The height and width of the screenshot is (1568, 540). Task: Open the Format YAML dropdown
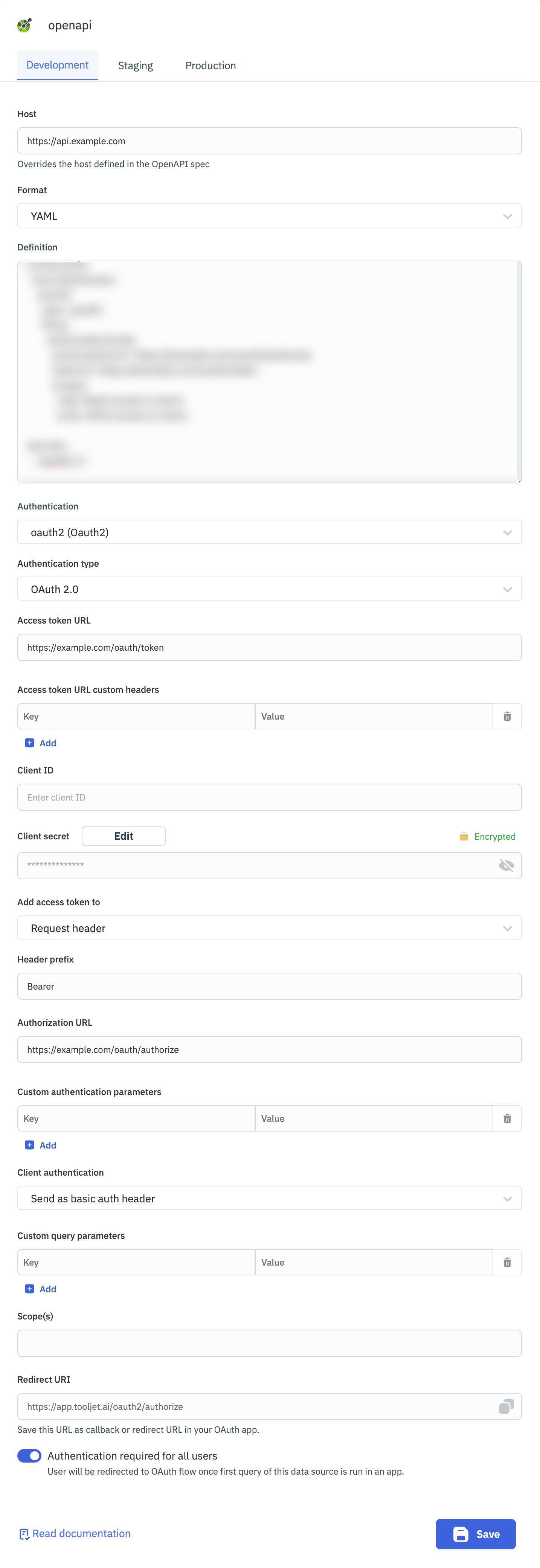pos(269,216)
